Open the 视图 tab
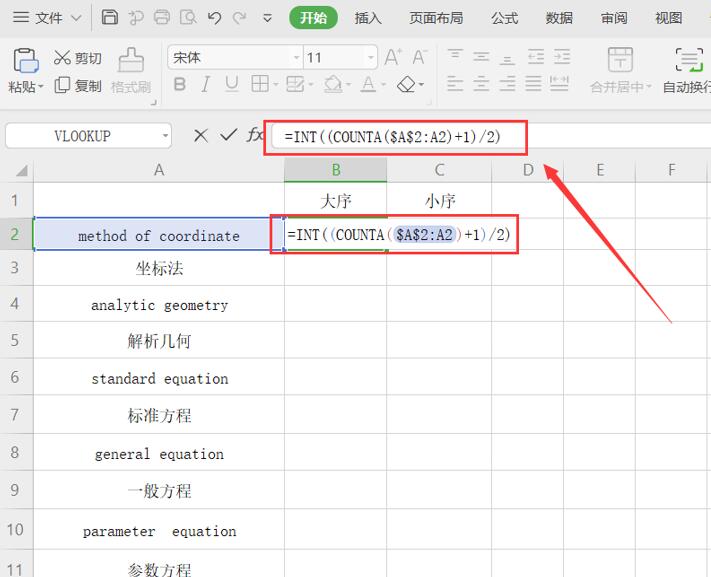The height and width of the screenshot is (577, 711). 669,18
